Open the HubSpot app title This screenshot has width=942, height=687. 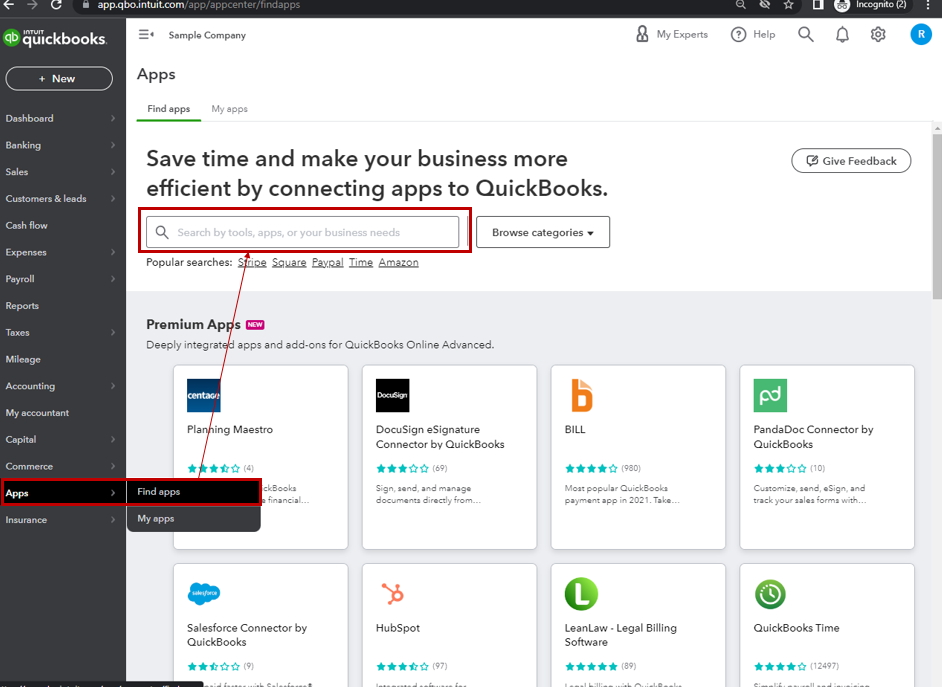(x=398, y=628)
